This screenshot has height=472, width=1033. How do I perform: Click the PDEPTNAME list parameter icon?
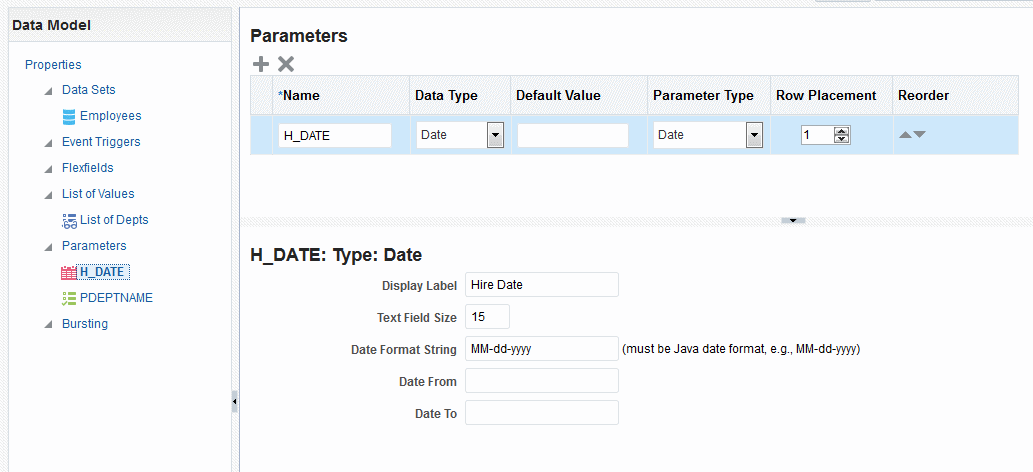pyautogui.click(x=69, y=298)
